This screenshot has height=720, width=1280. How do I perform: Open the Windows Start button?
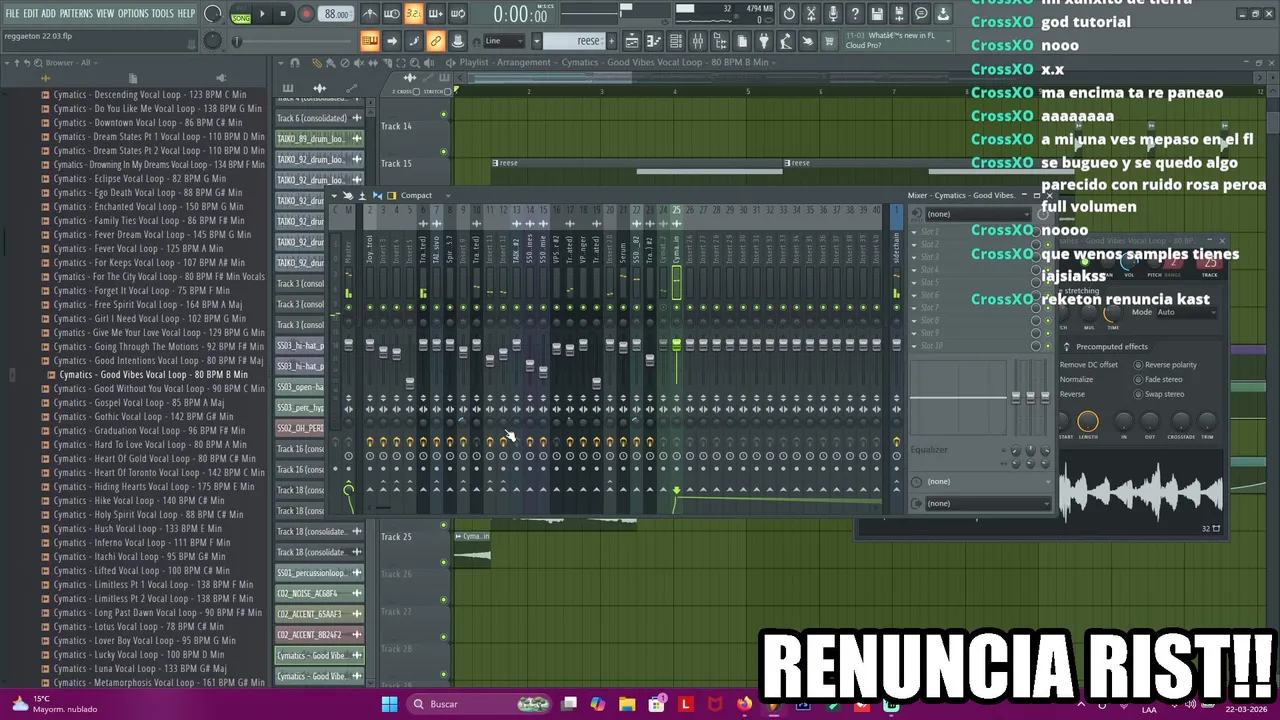pos(389,704)
